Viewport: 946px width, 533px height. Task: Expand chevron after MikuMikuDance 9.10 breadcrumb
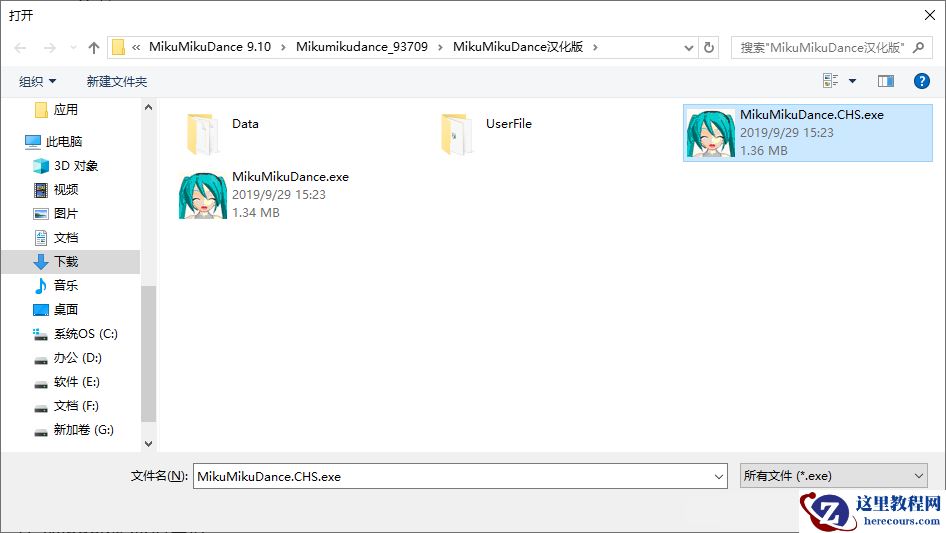[283, 48]
